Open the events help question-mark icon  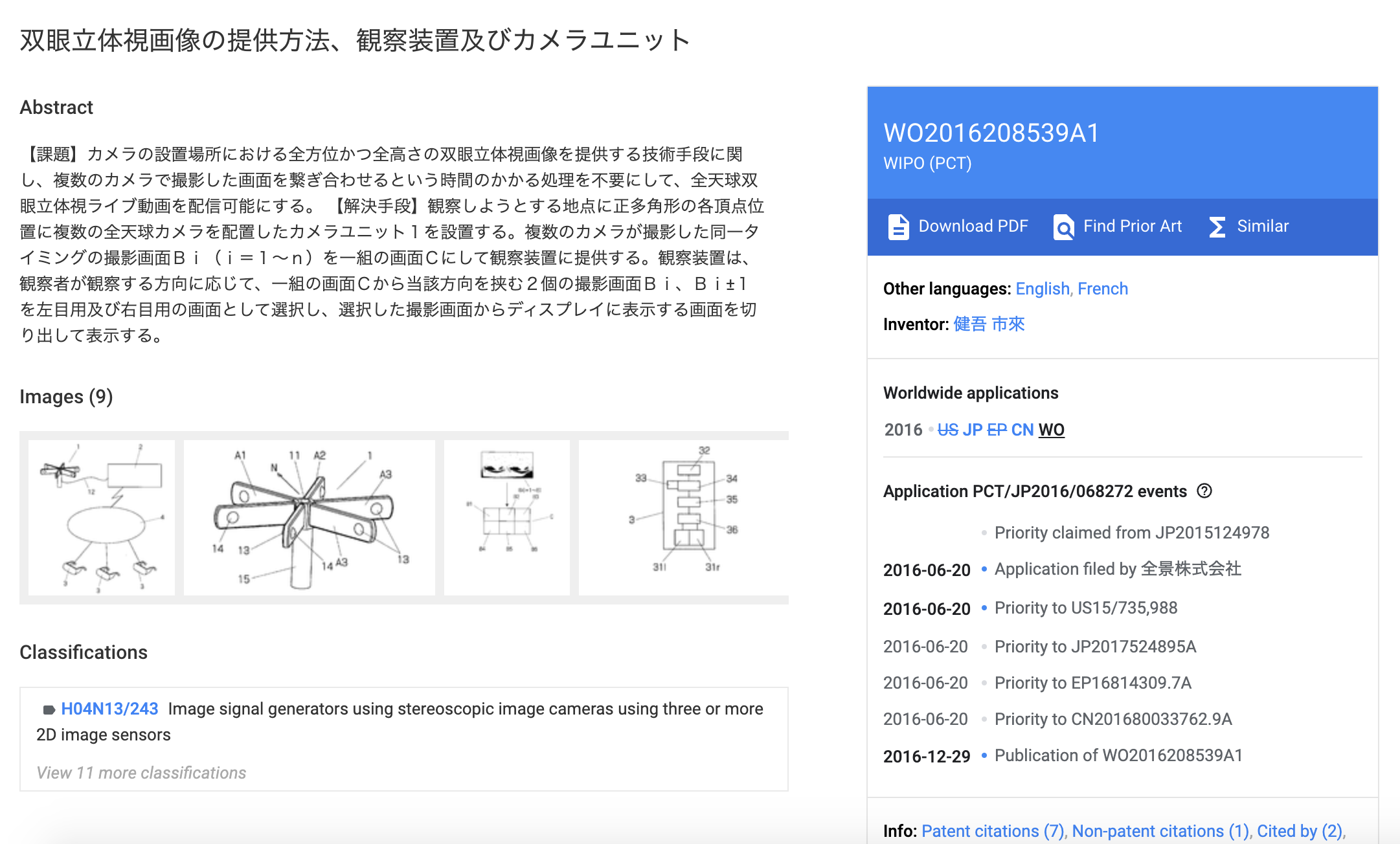1204,491
